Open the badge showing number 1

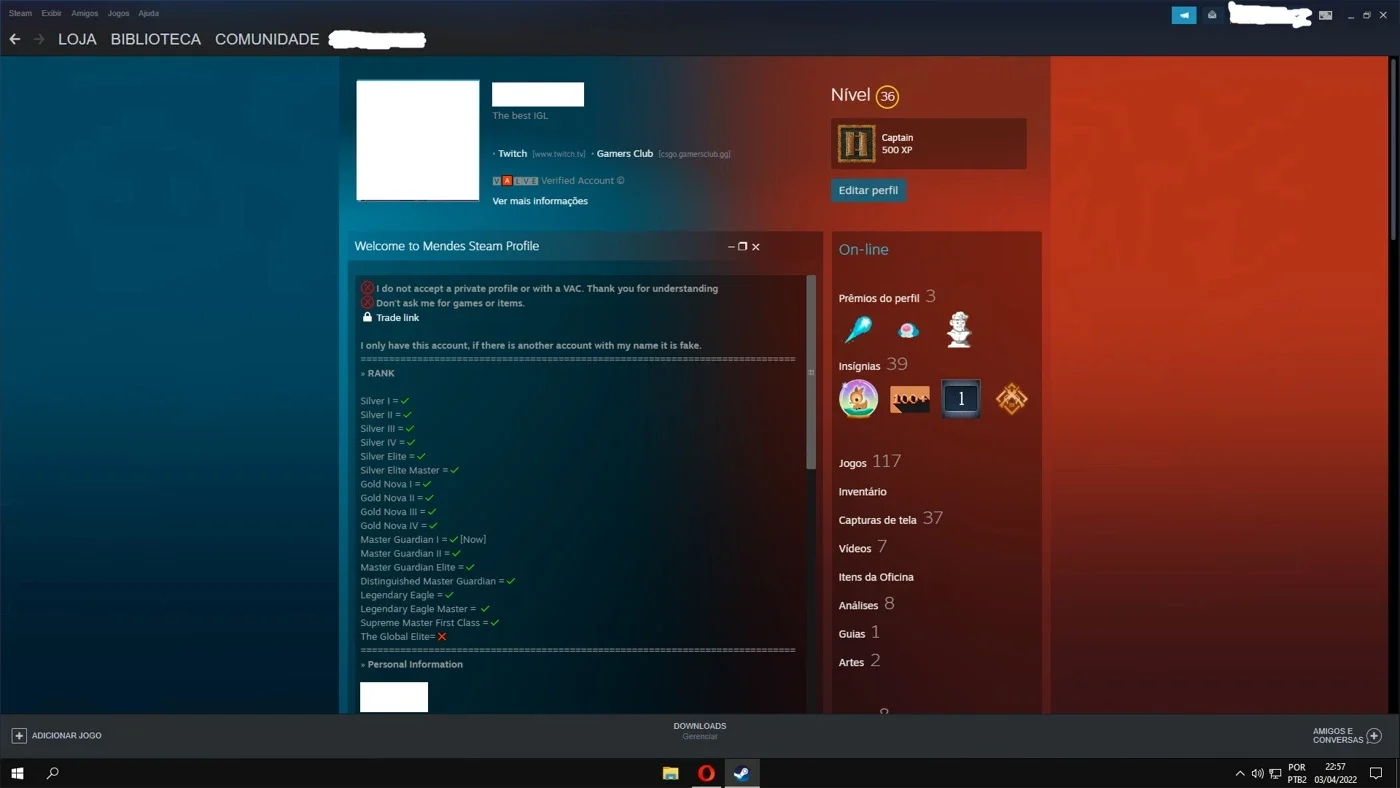tap(961, 399)
